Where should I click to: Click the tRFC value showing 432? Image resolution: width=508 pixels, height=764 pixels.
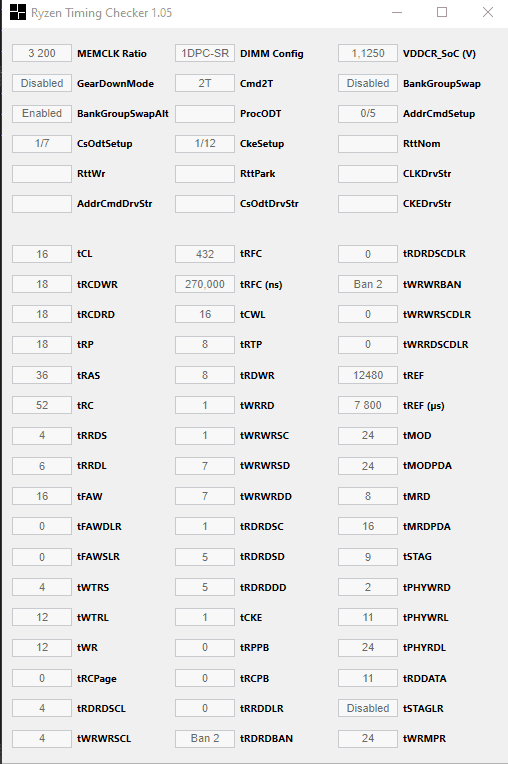point(205,254)
